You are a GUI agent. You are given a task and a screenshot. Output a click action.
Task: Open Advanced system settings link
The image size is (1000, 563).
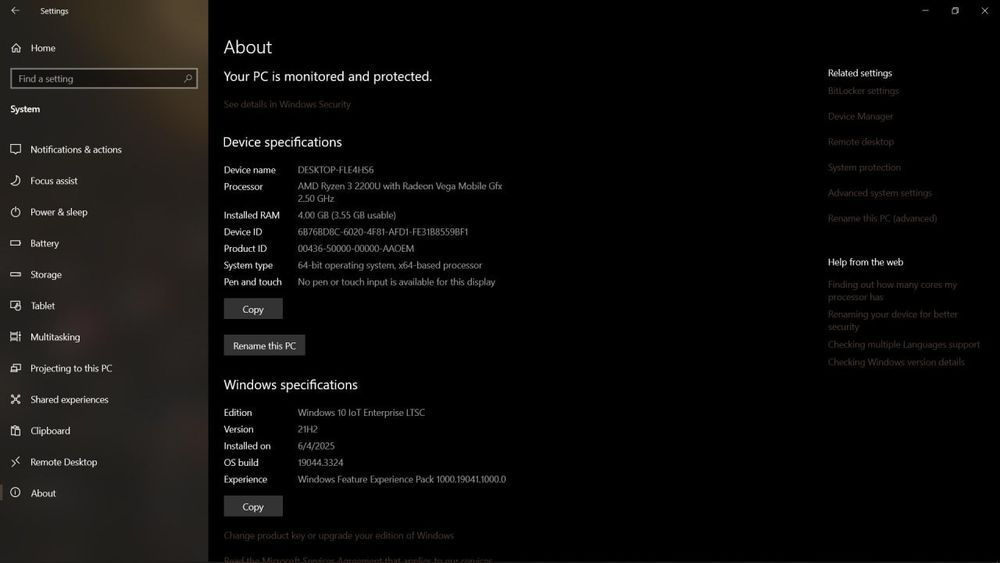(879, 193)
